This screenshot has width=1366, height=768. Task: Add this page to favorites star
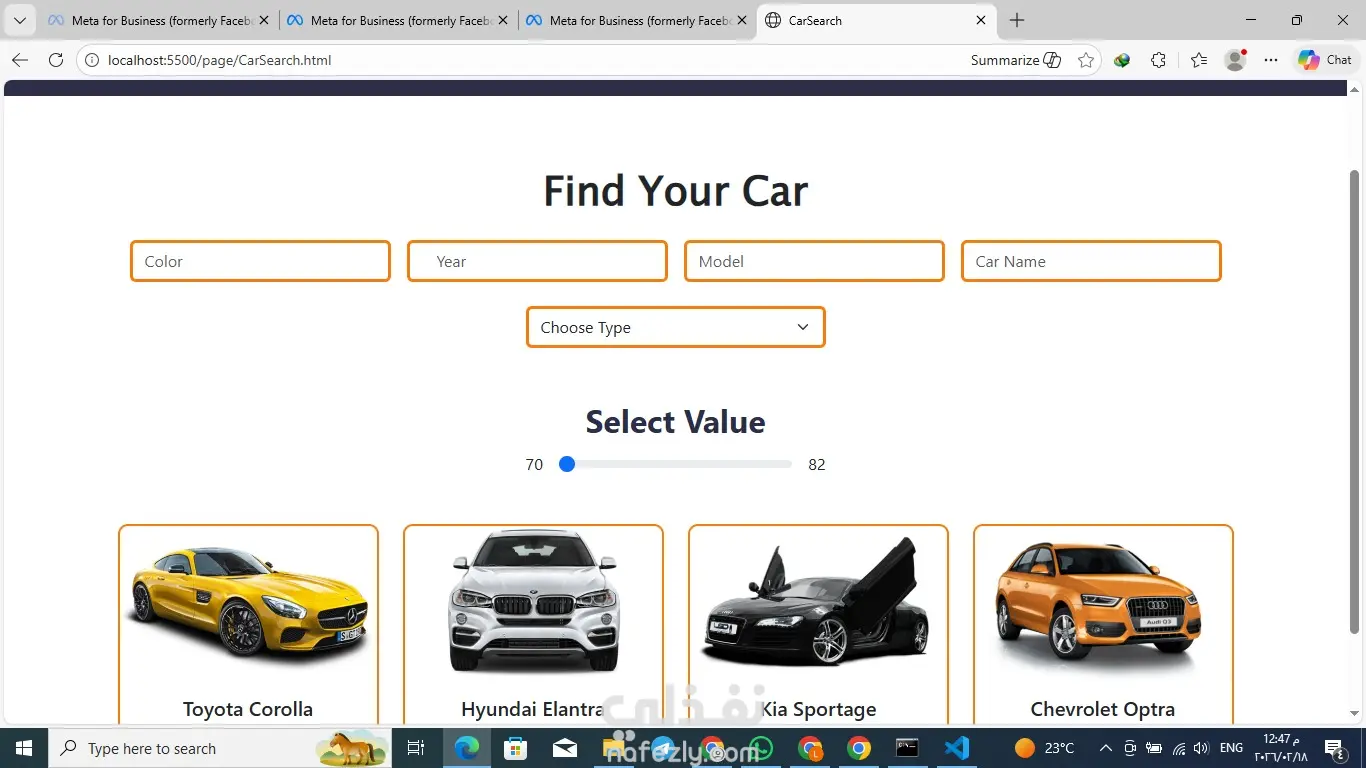point(1086,60)
